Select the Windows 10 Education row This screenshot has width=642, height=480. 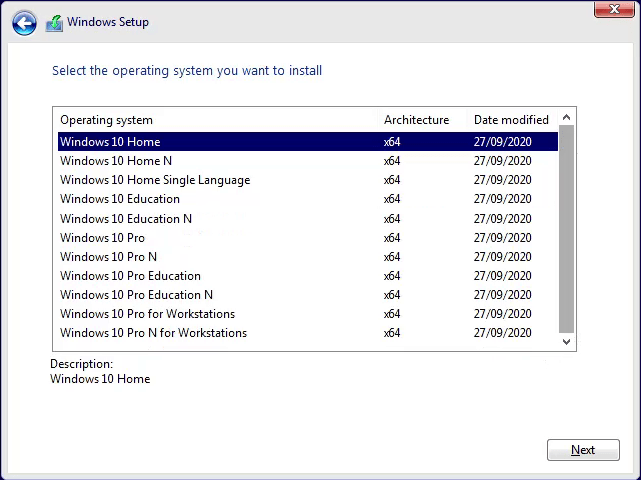click(307, 199)
